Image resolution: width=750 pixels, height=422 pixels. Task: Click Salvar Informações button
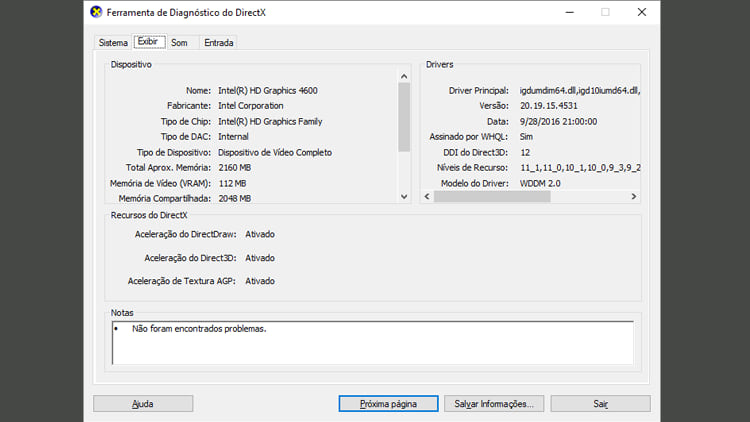click(x=494, y=403)
